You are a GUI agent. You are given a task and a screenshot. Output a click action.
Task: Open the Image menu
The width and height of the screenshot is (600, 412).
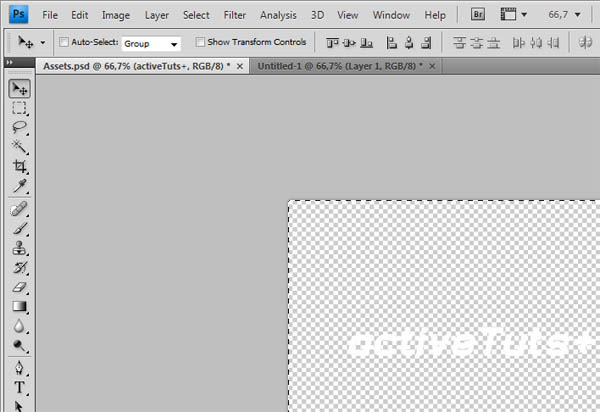(x=116, y=15)
